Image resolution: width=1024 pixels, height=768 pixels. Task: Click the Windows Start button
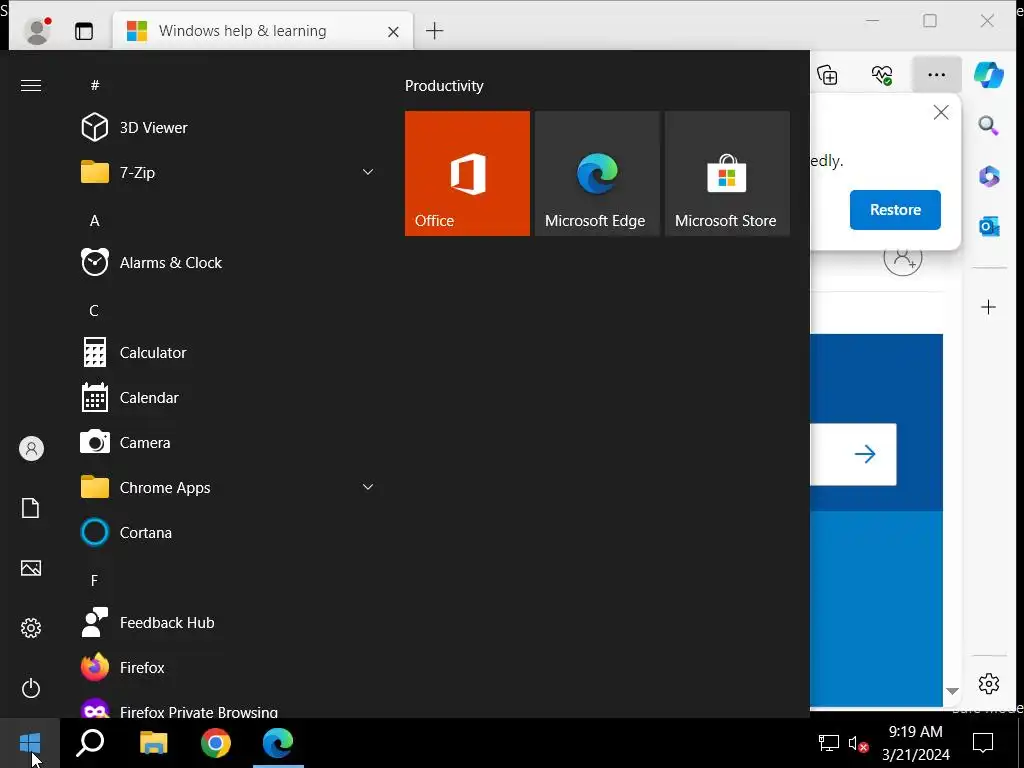click(x=30, y=743)
